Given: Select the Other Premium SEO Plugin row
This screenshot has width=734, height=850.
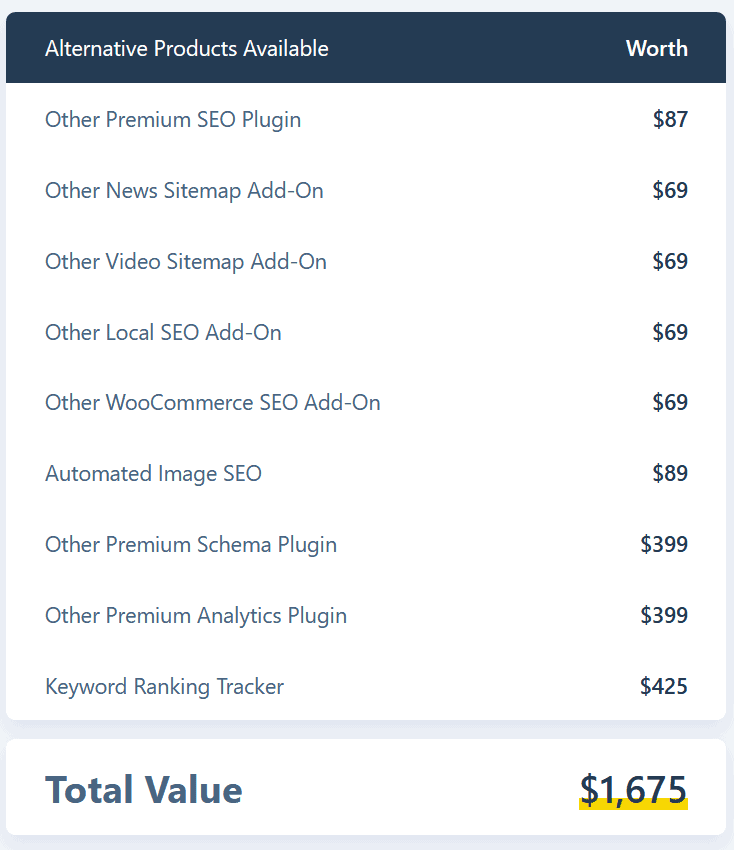Looking at the screenshot, I should (x=366, y=119).
